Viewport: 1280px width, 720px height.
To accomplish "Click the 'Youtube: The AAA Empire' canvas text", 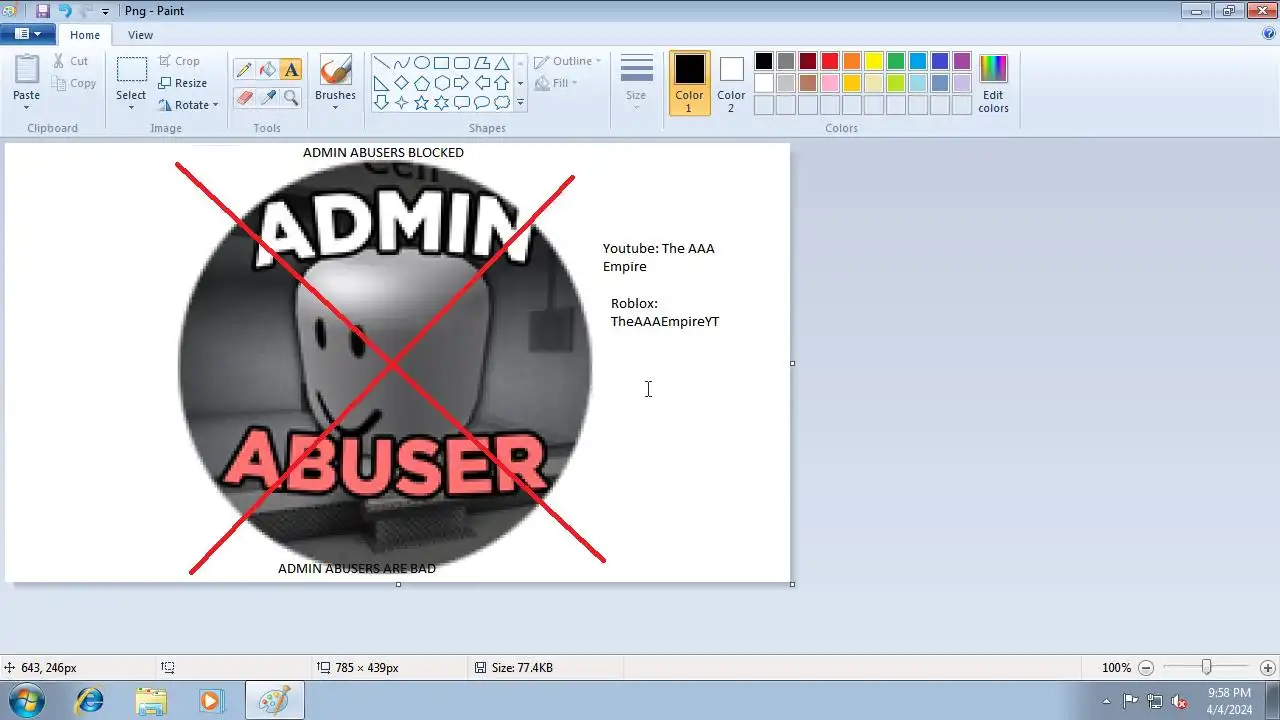I will coord(658,257).
